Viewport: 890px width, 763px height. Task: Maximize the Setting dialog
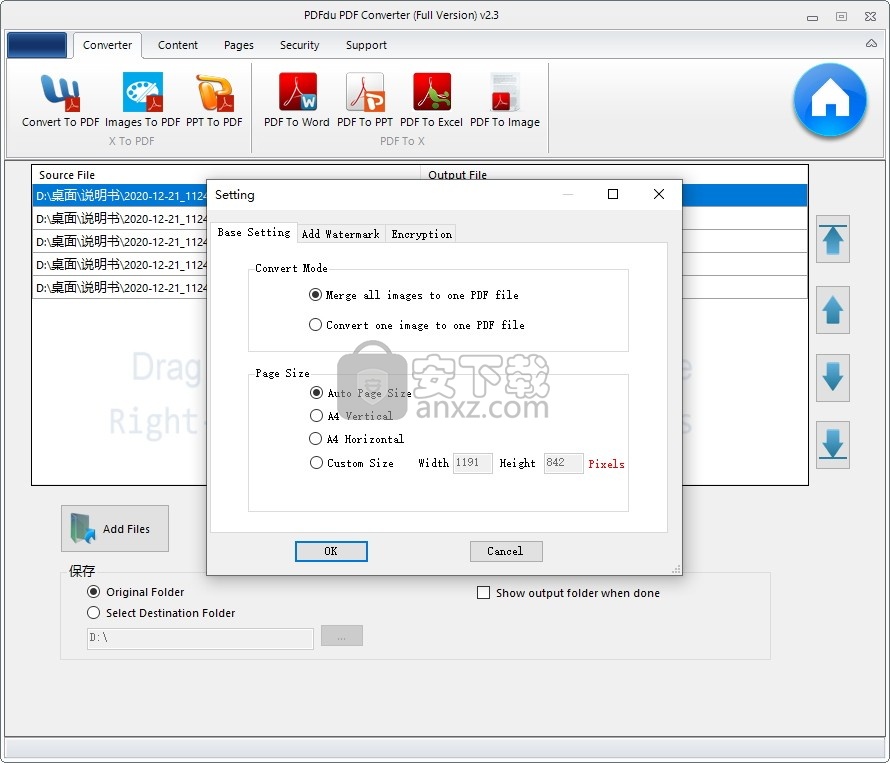pos(612,194)
